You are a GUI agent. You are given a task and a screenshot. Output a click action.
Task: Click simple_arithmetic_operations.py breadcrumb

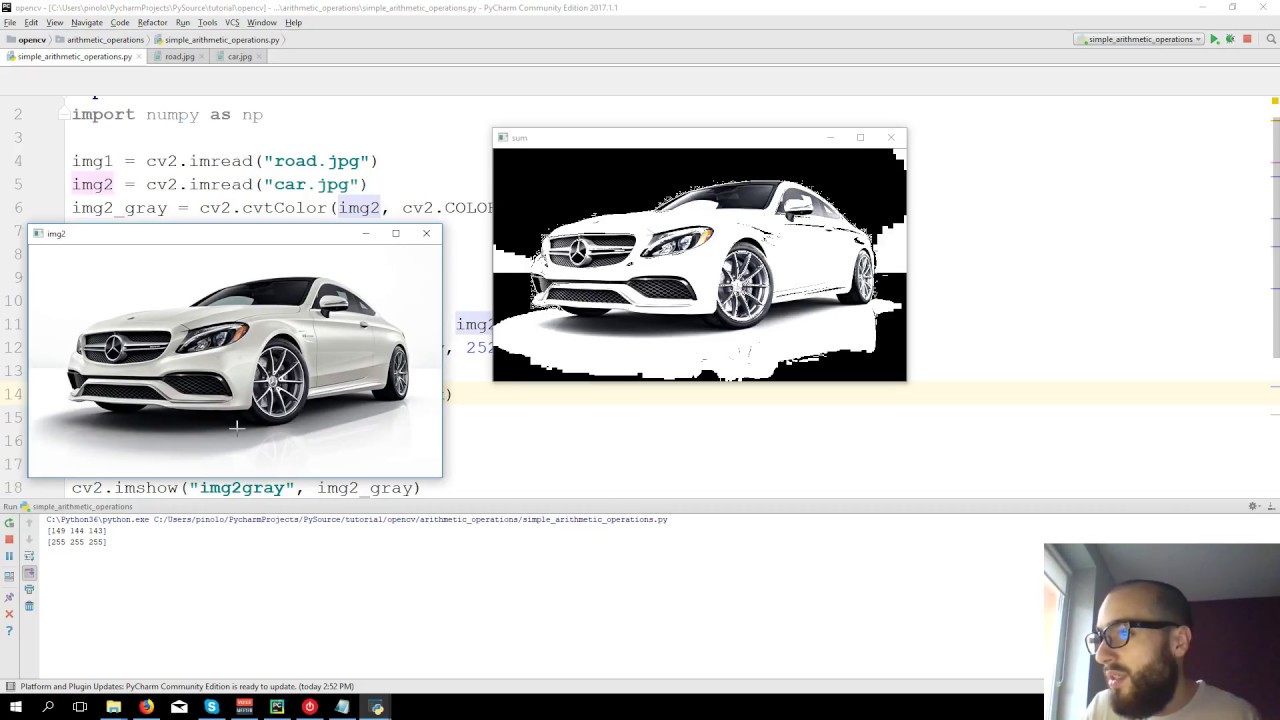point(216,40)
